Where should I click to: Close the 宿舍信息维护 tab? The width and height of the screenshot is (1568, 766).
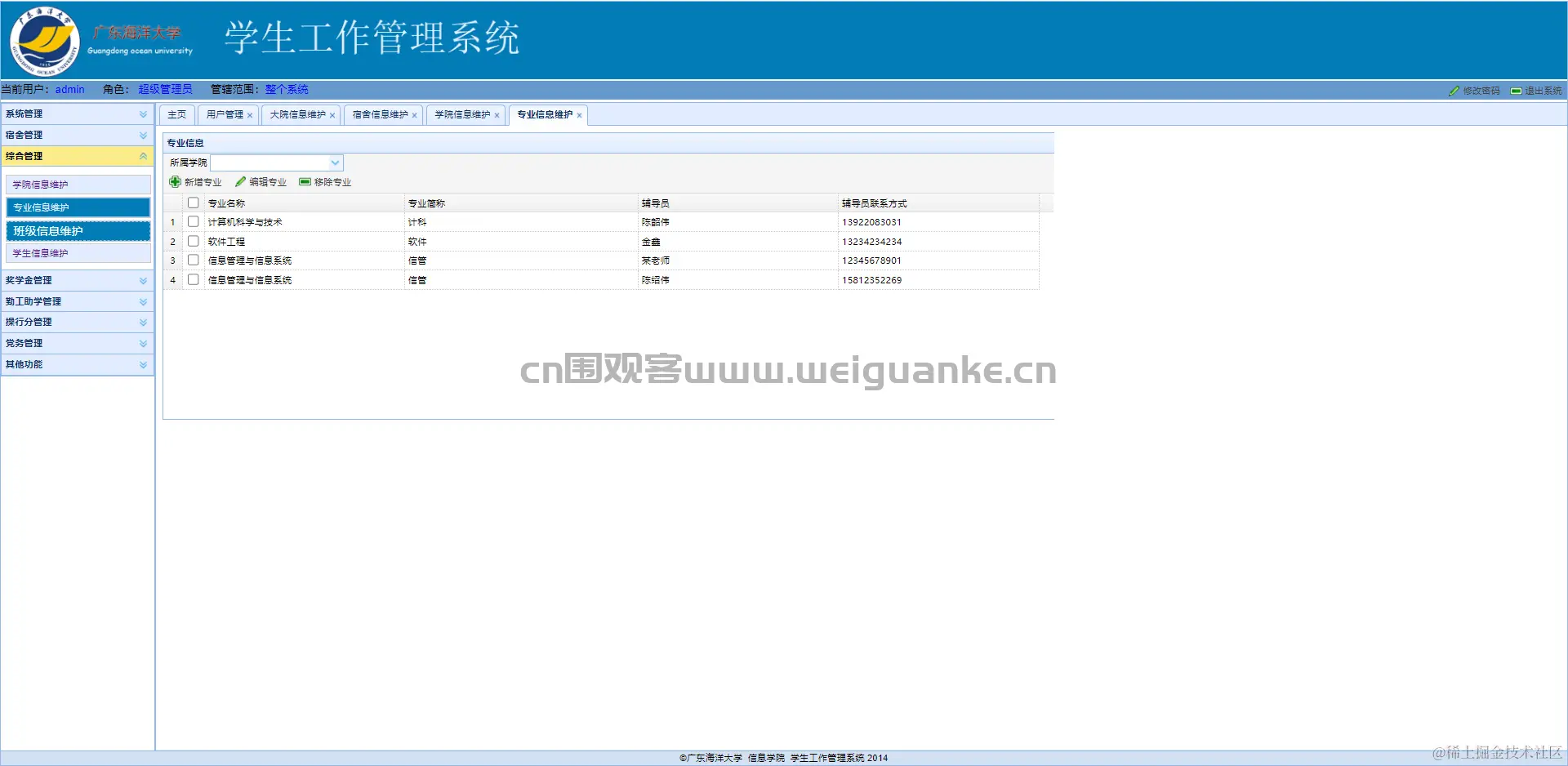[415, 115]
